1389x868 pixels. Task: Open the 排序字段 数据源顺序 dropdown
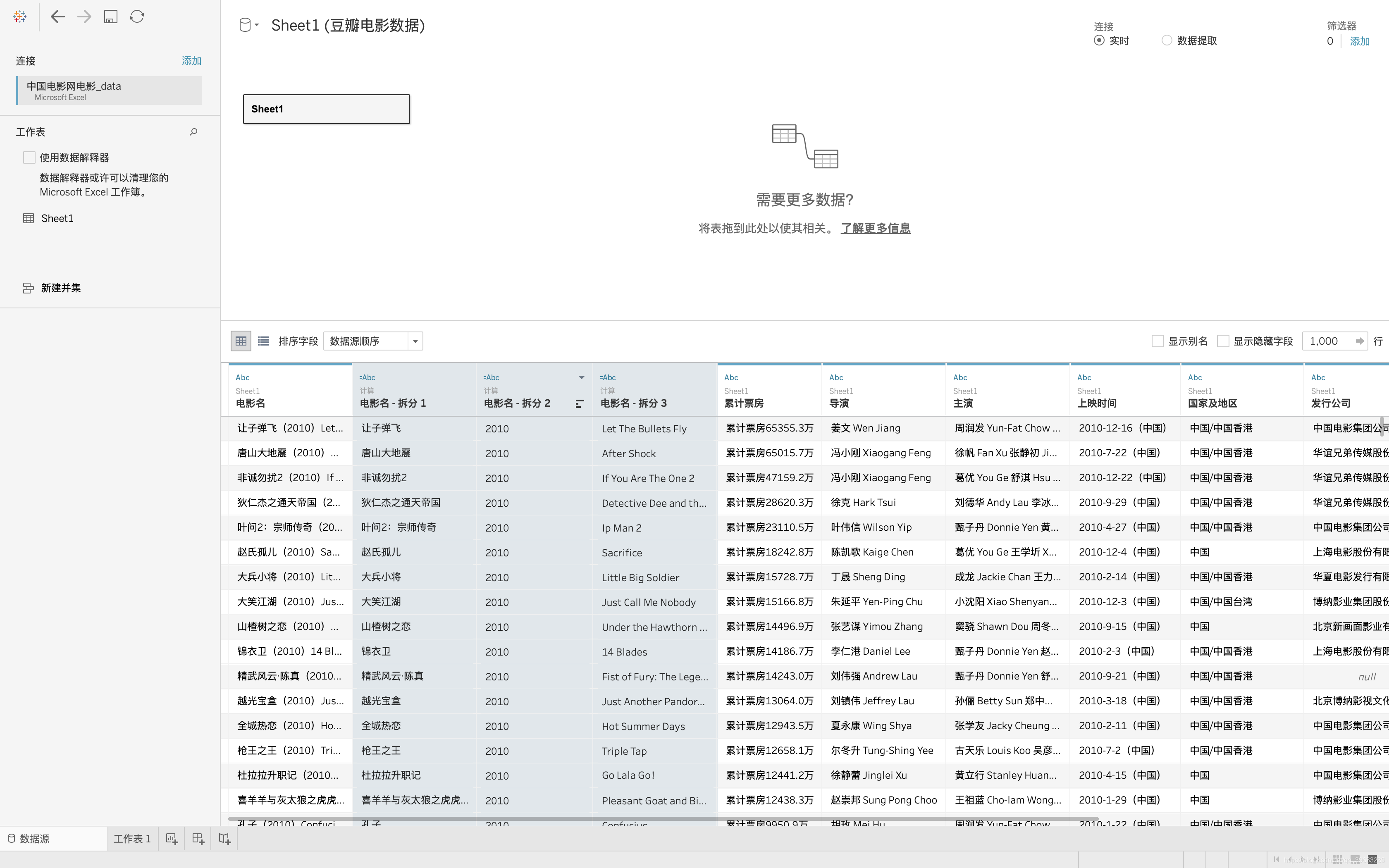[373, 341]
